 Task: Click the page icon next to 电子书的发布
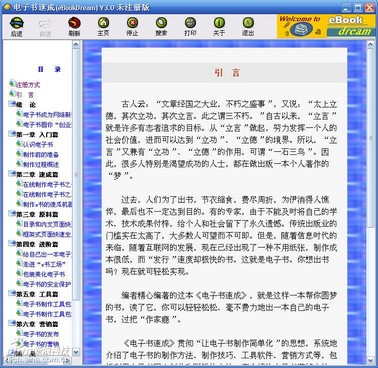point(19,333)
